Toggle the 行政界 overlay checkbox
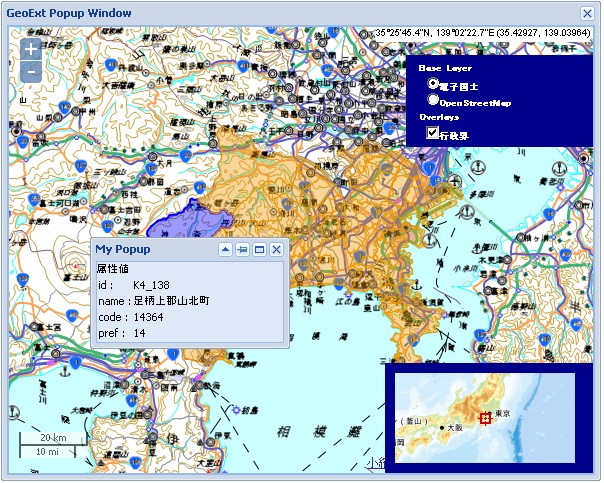The image size is (604, 483). pos(432,132)
